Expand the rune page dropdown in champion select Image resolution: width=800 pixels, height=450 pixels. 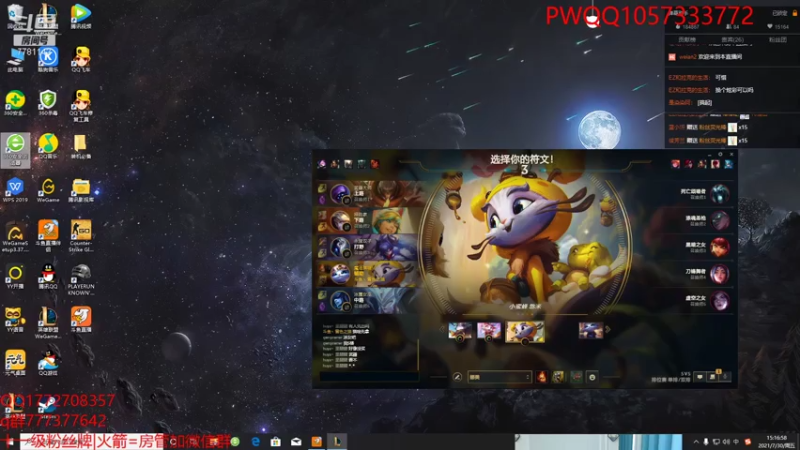pyautogui.click(x=499, y=377)
